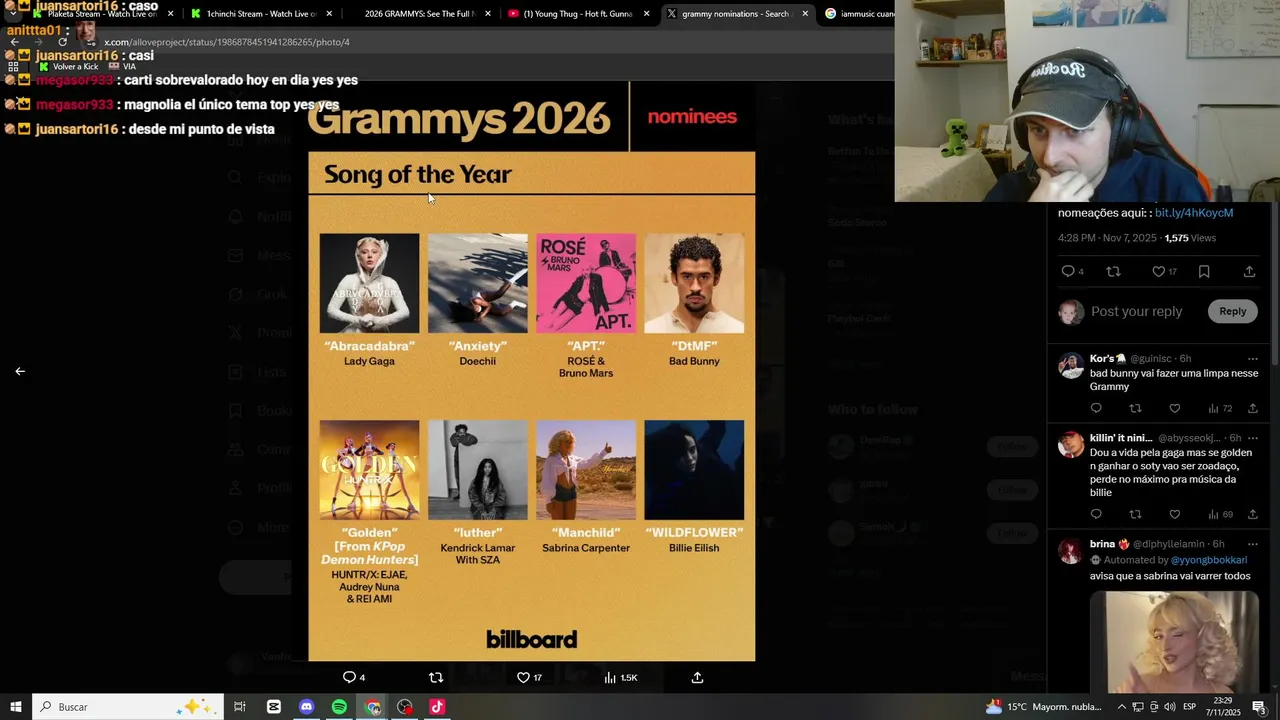The height and width of the screenshot is (720, 1280).
Task: Open @yyongbbokkari profile link
Action: [1209, 560]
